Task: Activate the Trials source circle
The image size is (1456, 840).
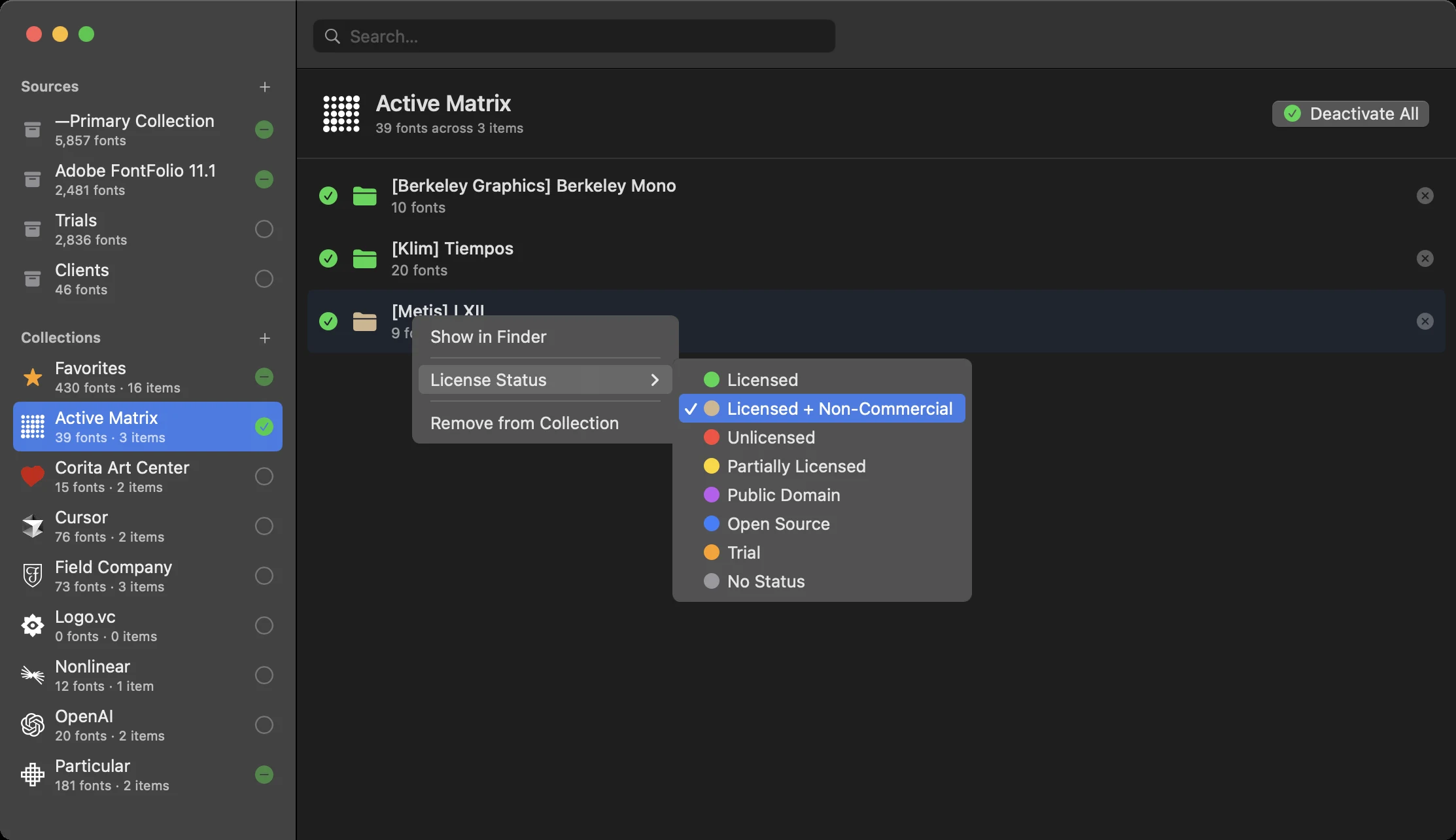Action: pyautogui.click(x=264, y=229)
